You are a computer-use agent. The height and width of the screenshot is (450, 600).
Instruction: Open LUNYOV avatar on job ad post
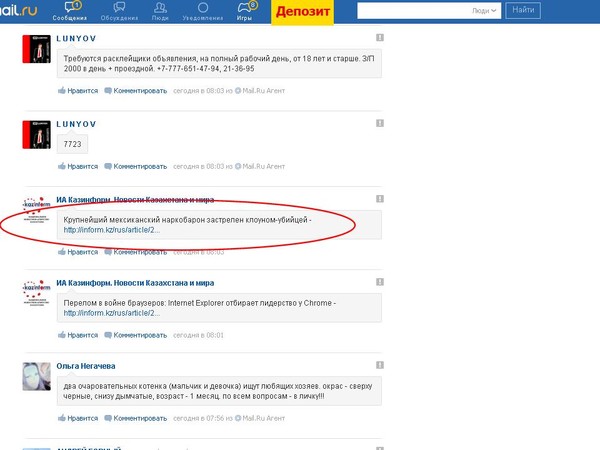[x=36, y=49]
